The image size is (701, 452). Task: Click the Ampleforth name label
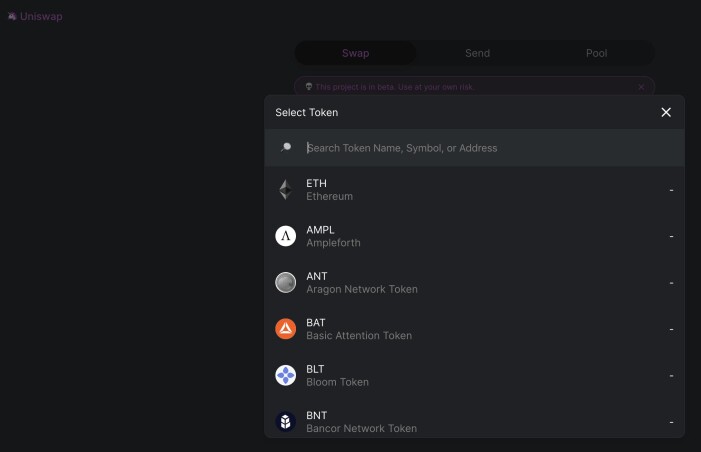(x=333, y=243)
